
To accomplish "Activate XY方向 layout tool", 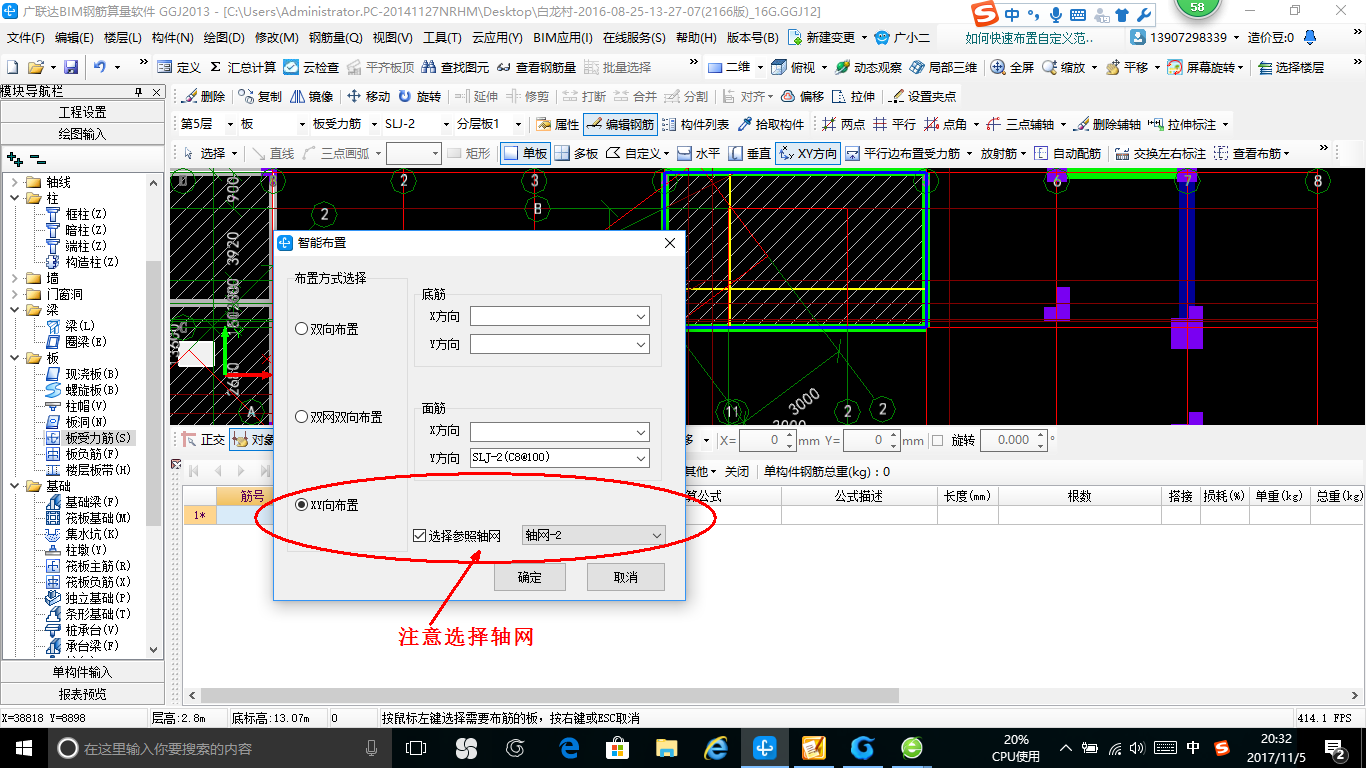I will [x=807, y=154].
